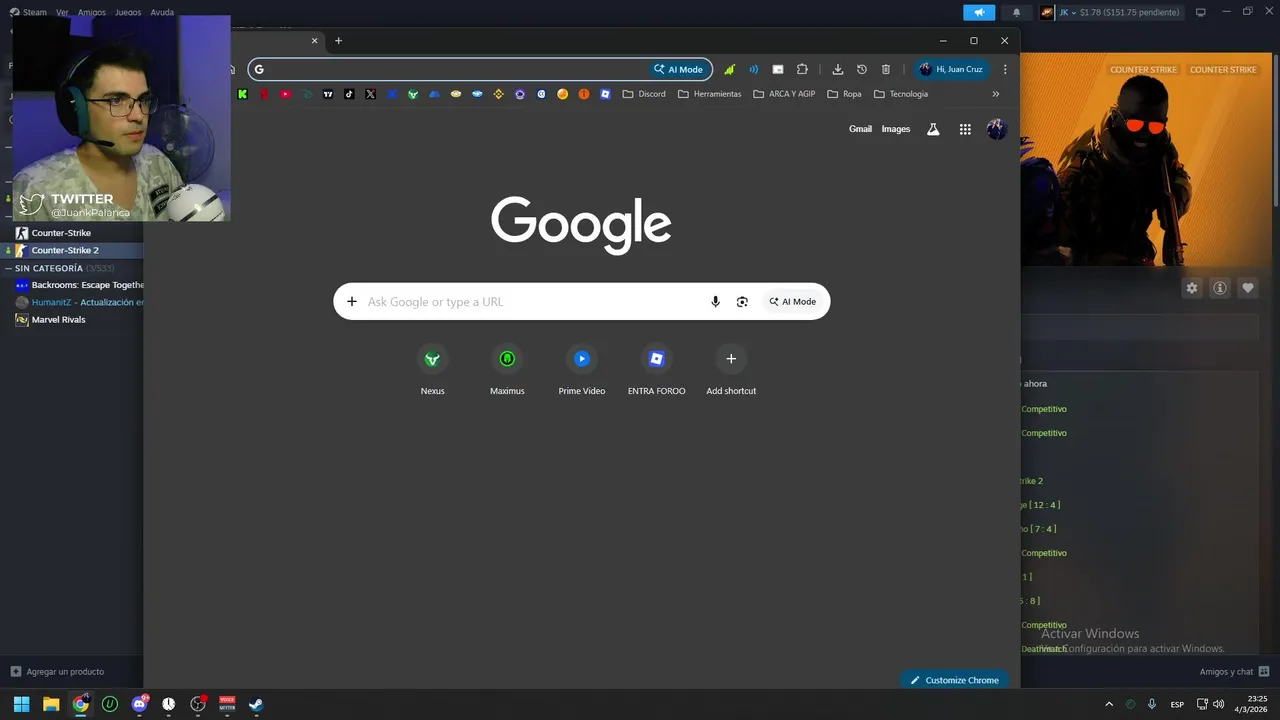Open the Amigos menu in Steam
This screenshot has width=1280, height=720.
tap(92, 12)
